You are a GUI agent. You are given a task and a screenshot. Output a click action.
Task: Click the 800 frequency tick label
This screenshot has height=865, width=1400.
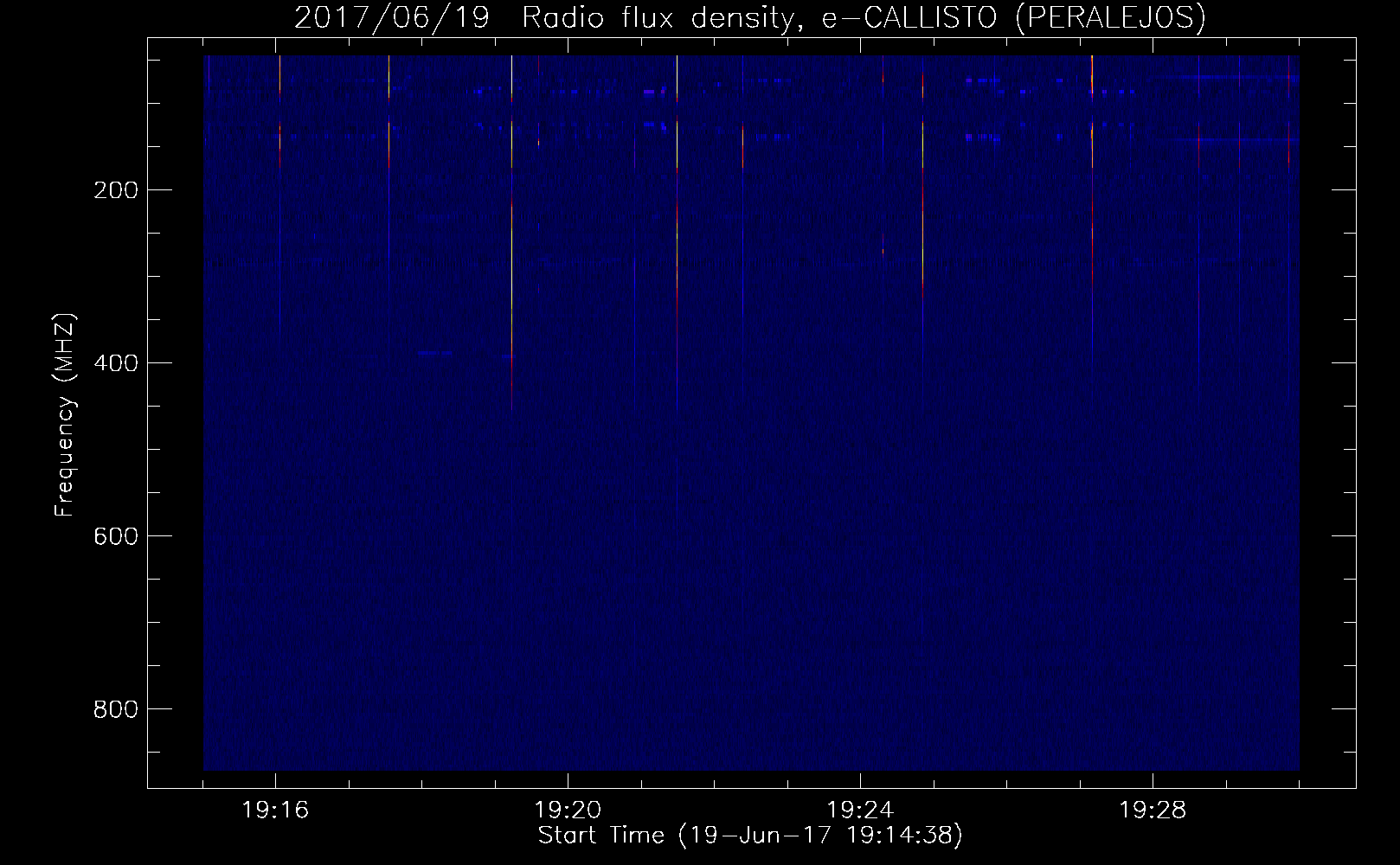115,709
